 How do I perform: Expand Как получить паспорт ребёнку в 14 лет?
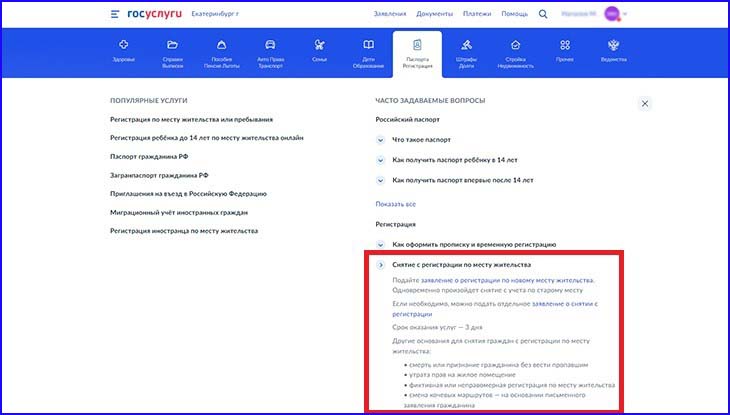[381, 160]
